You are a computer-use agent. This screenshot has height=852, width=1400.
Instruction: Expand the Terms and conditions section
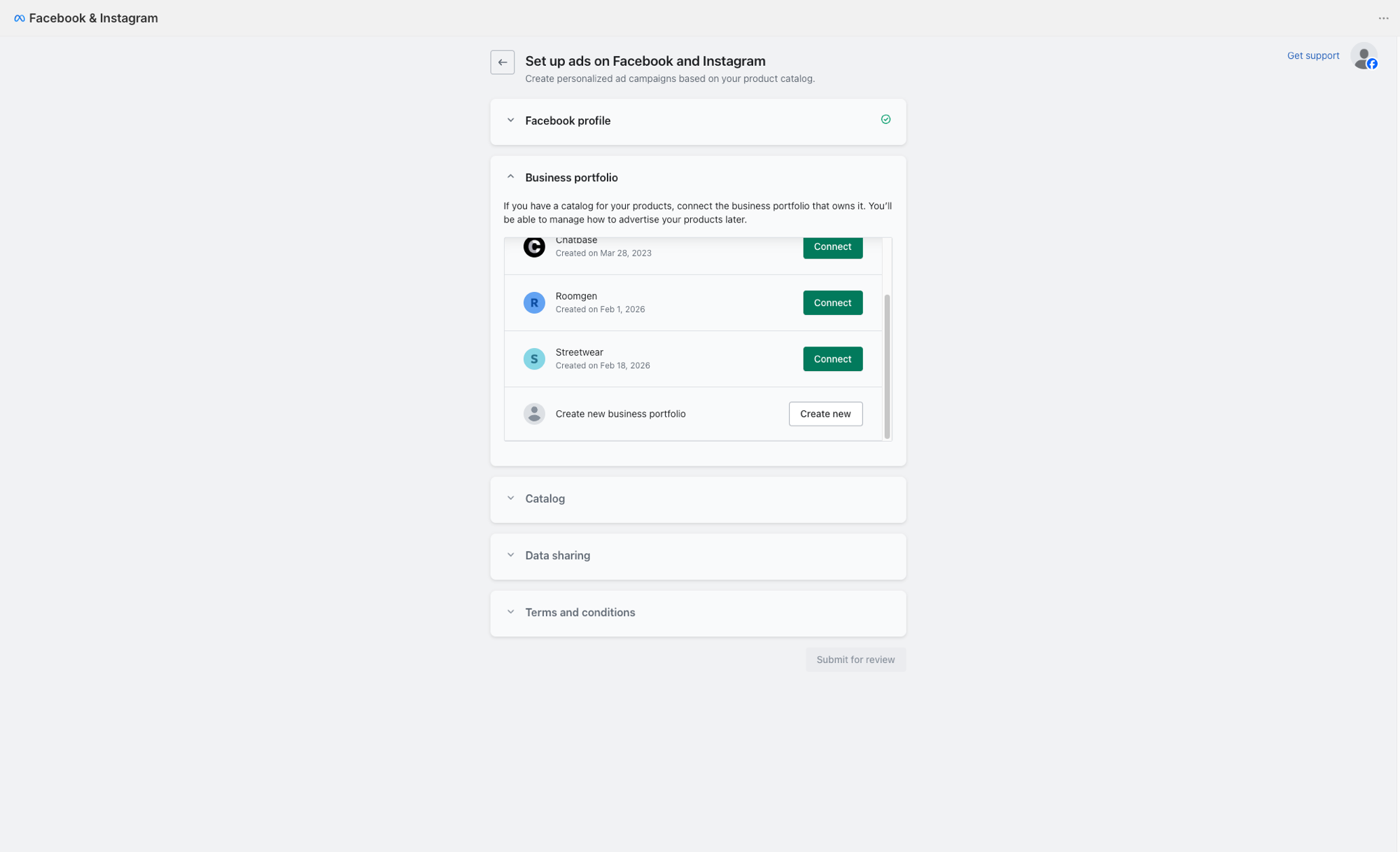[510, 612]
